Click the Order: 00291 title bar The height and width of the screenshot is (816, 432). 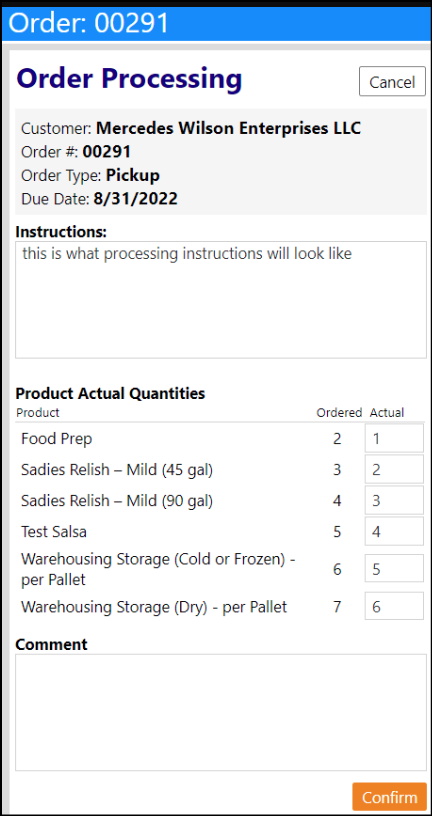(216, 22)
